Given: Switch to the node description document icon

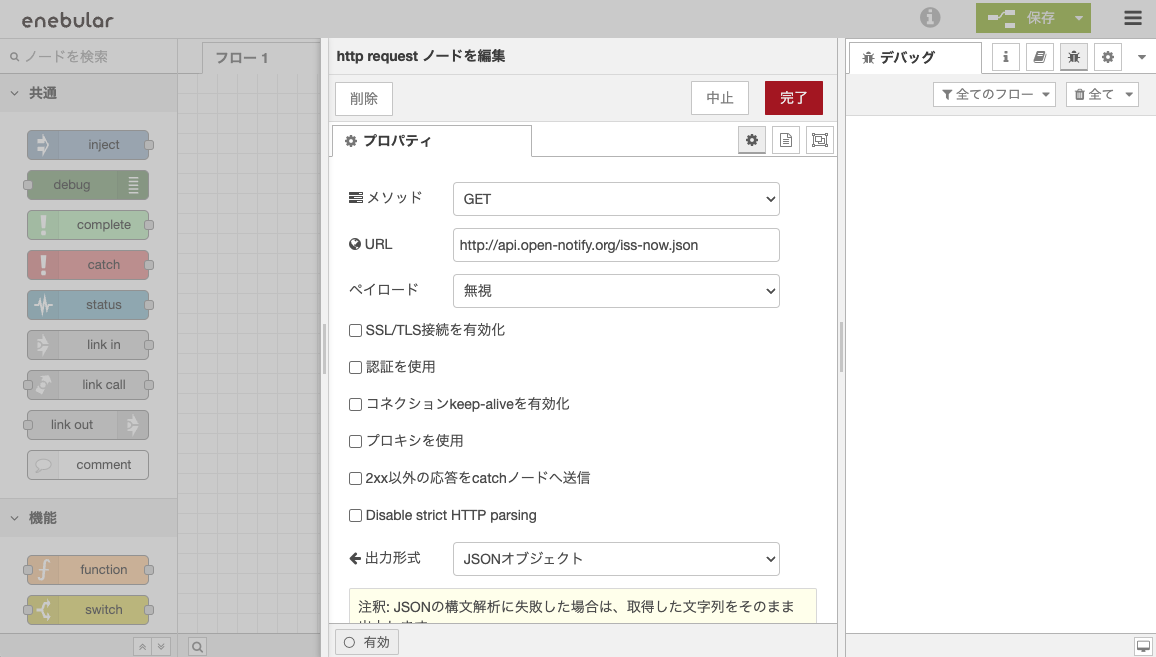Looking at the screenshot, I should pos(786,140).
